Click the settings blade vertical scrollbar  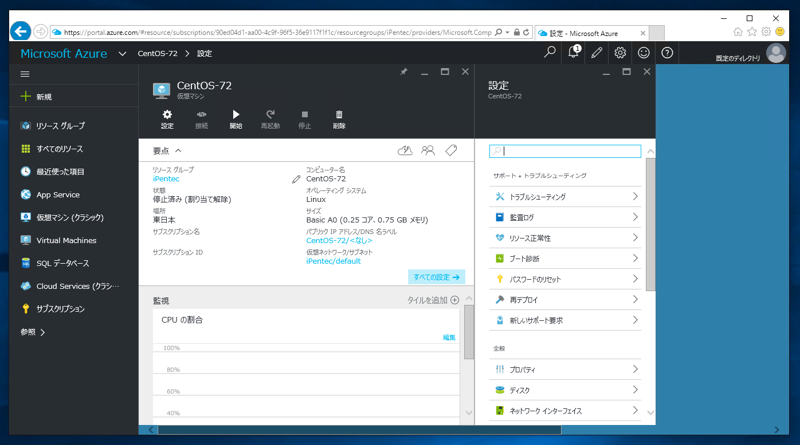click(650, 225)
